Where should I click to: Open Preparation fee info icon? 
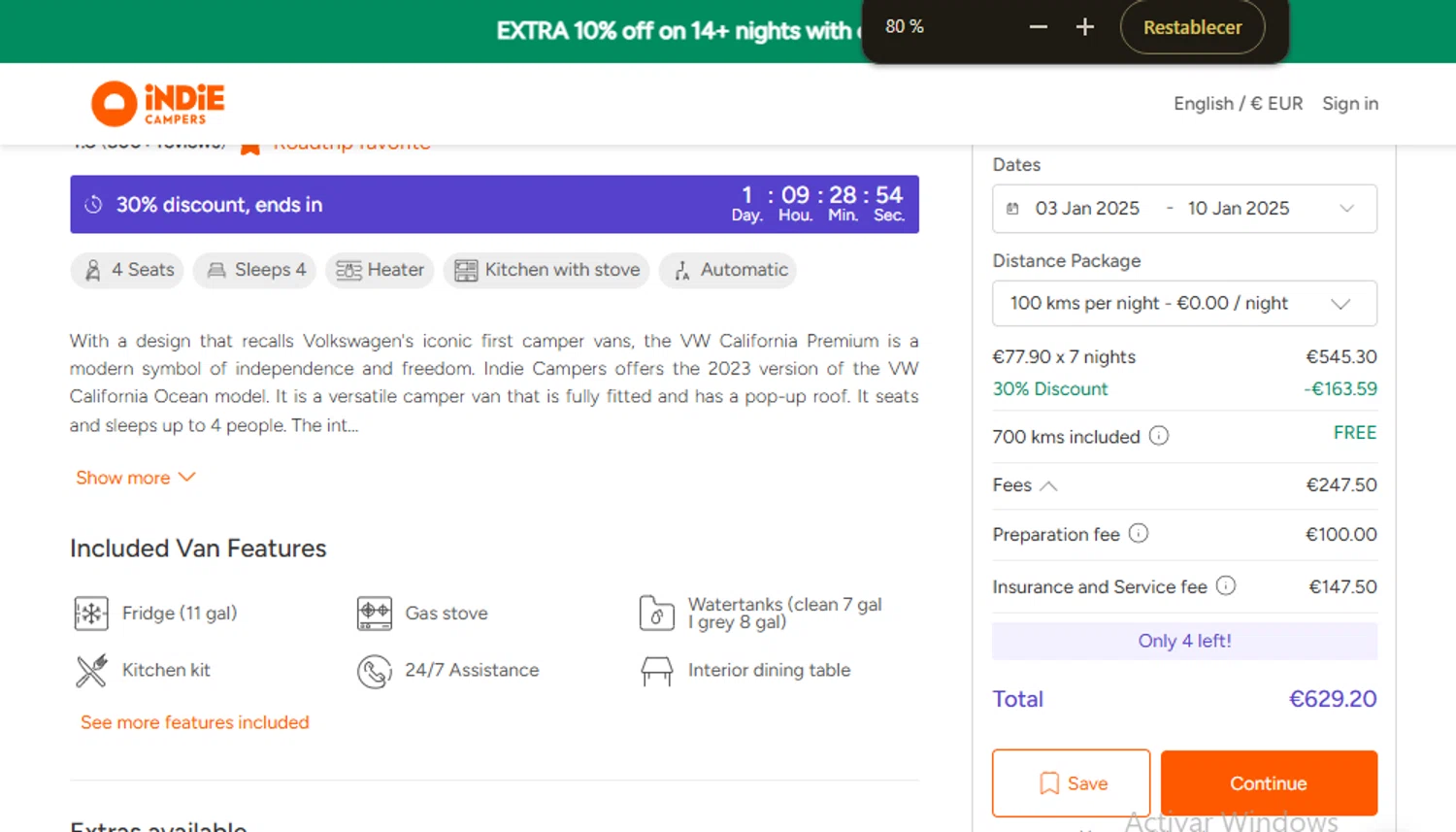point(1139,534)
